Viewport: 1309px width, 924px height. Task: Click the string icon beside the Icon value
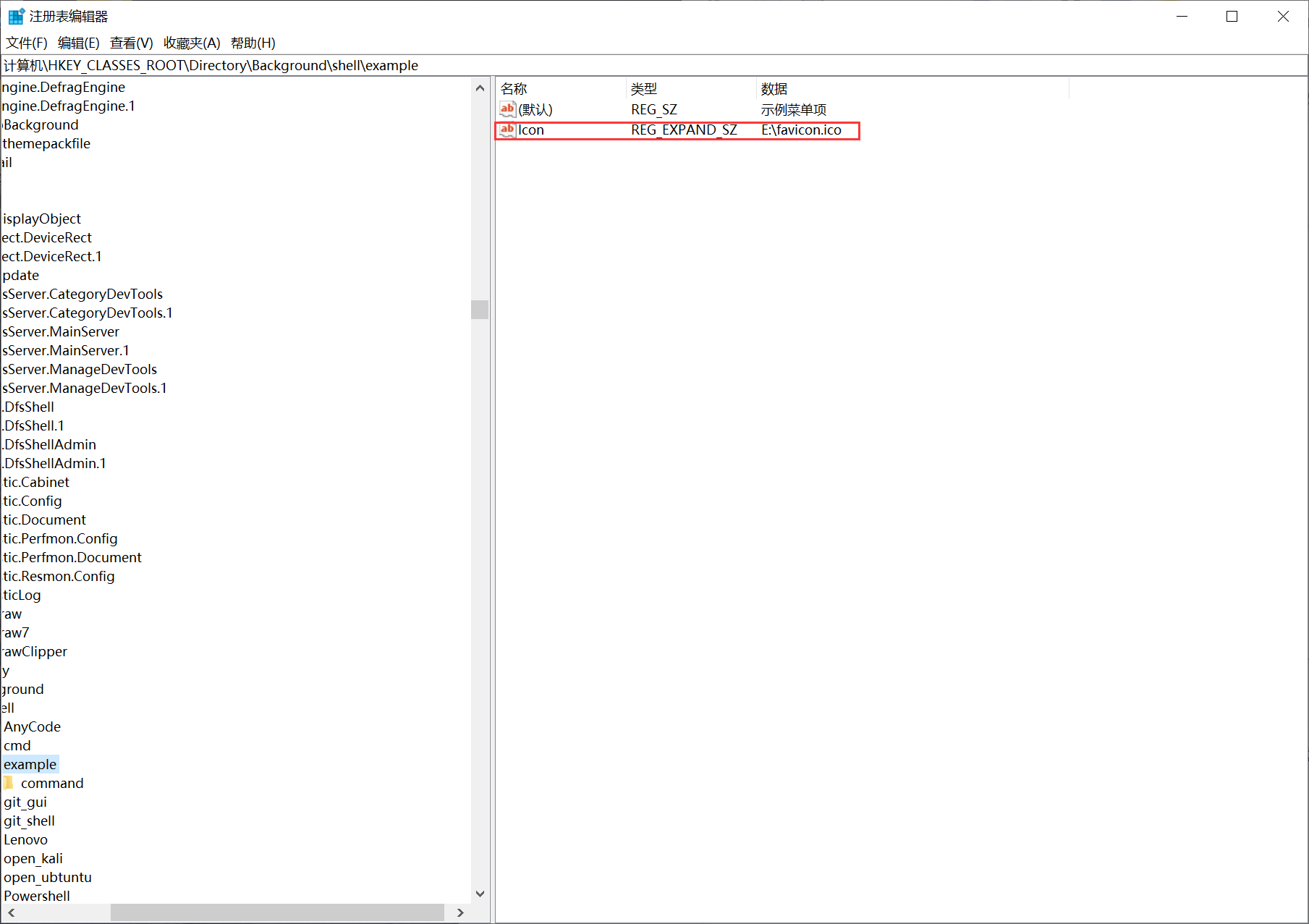point(507,130)
